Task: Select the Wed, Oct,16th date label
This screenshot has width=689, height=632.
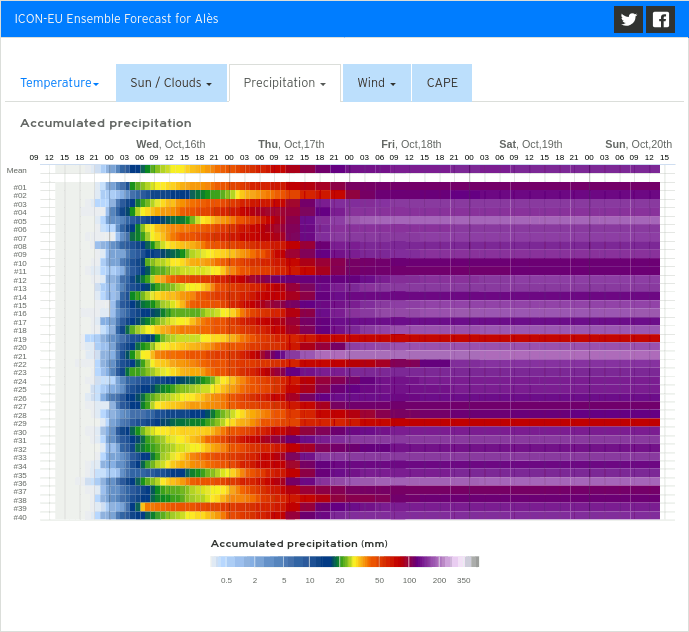Action: pyautogui.click(x=170, y=144)
